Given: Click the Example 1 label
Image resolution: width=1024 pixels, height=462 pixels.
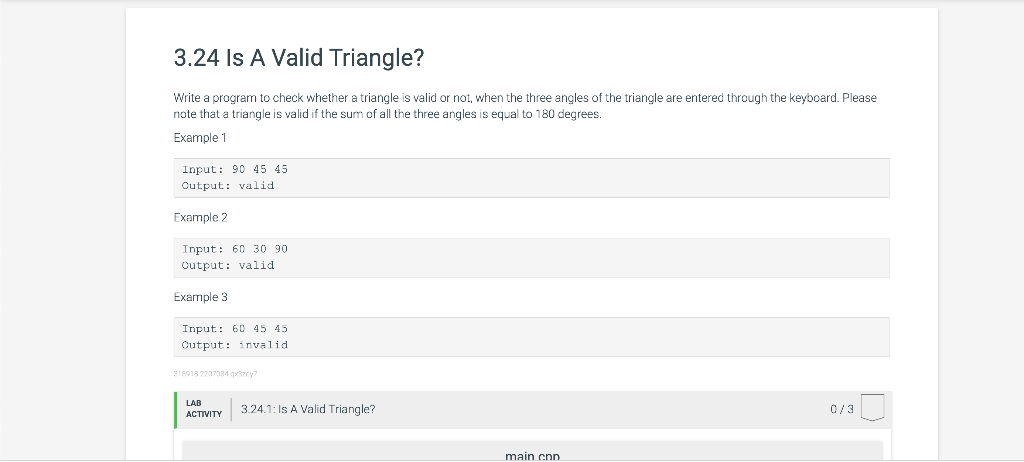Looking at the screenshot, I should click(x=200, y=138).
